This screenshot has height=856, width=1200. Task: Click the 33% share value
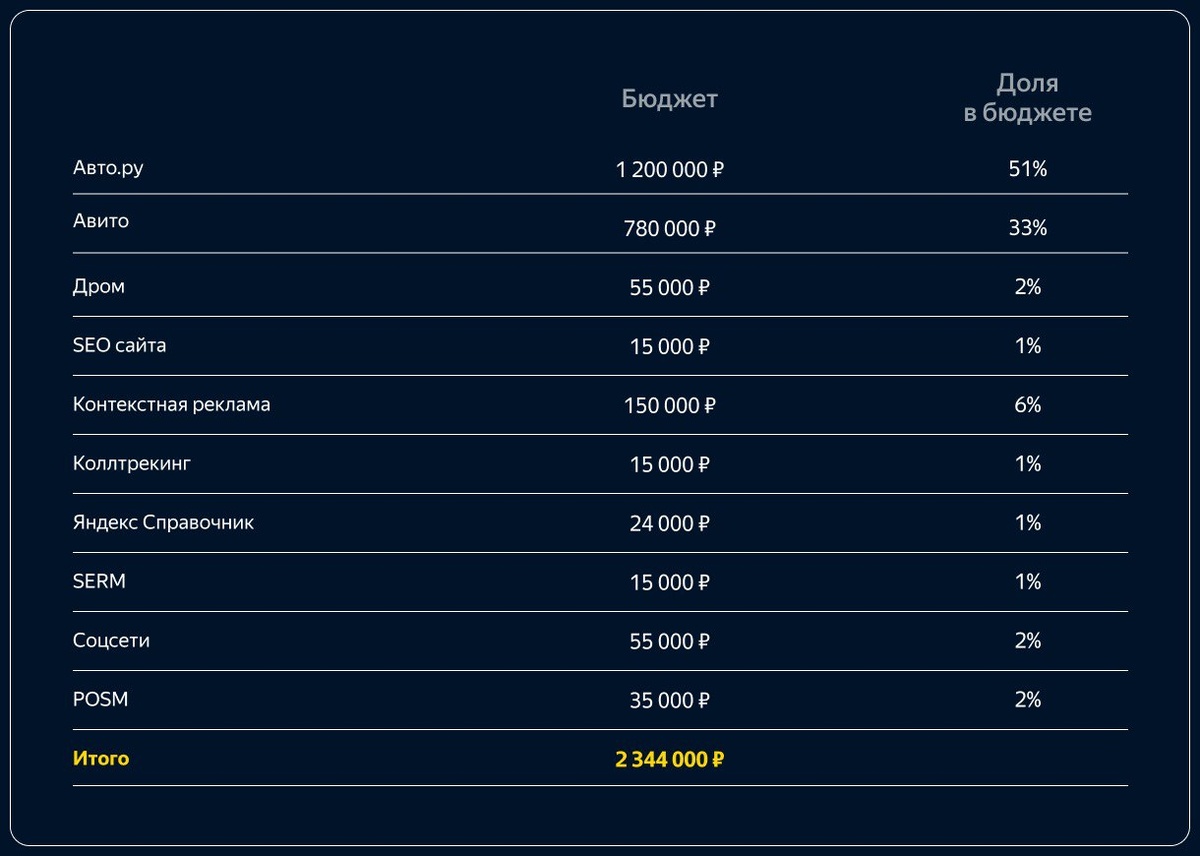[x=1028, y=228]
